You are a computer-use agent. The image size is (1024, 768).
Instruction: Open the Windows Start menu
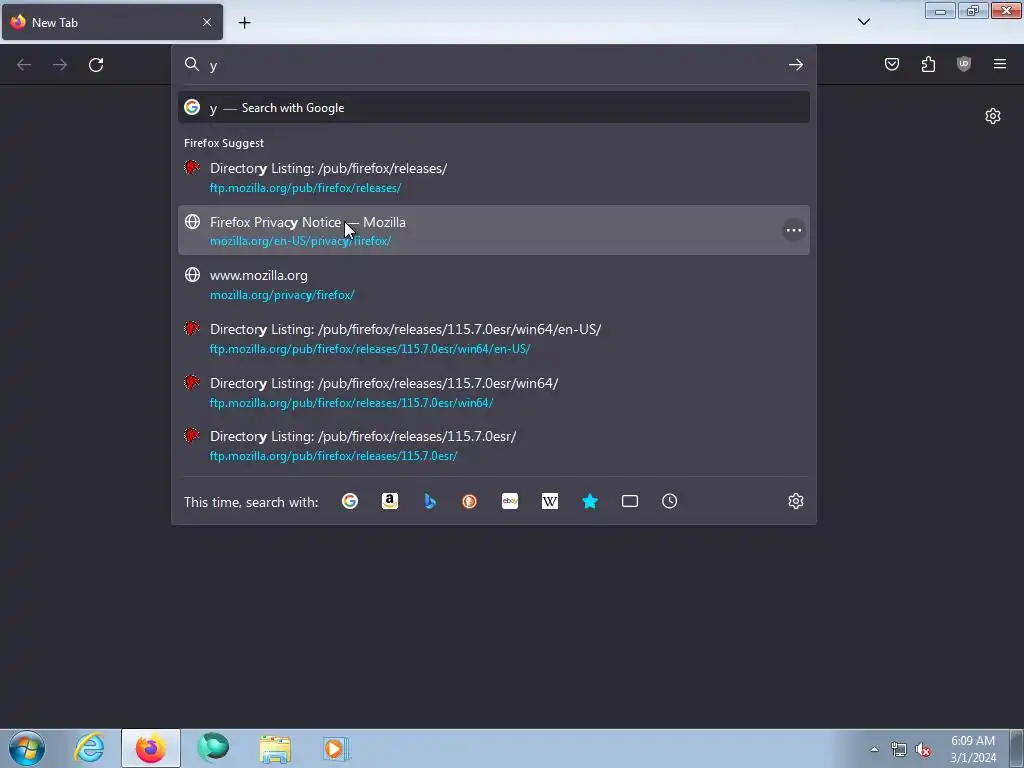[x=27, y=748]
